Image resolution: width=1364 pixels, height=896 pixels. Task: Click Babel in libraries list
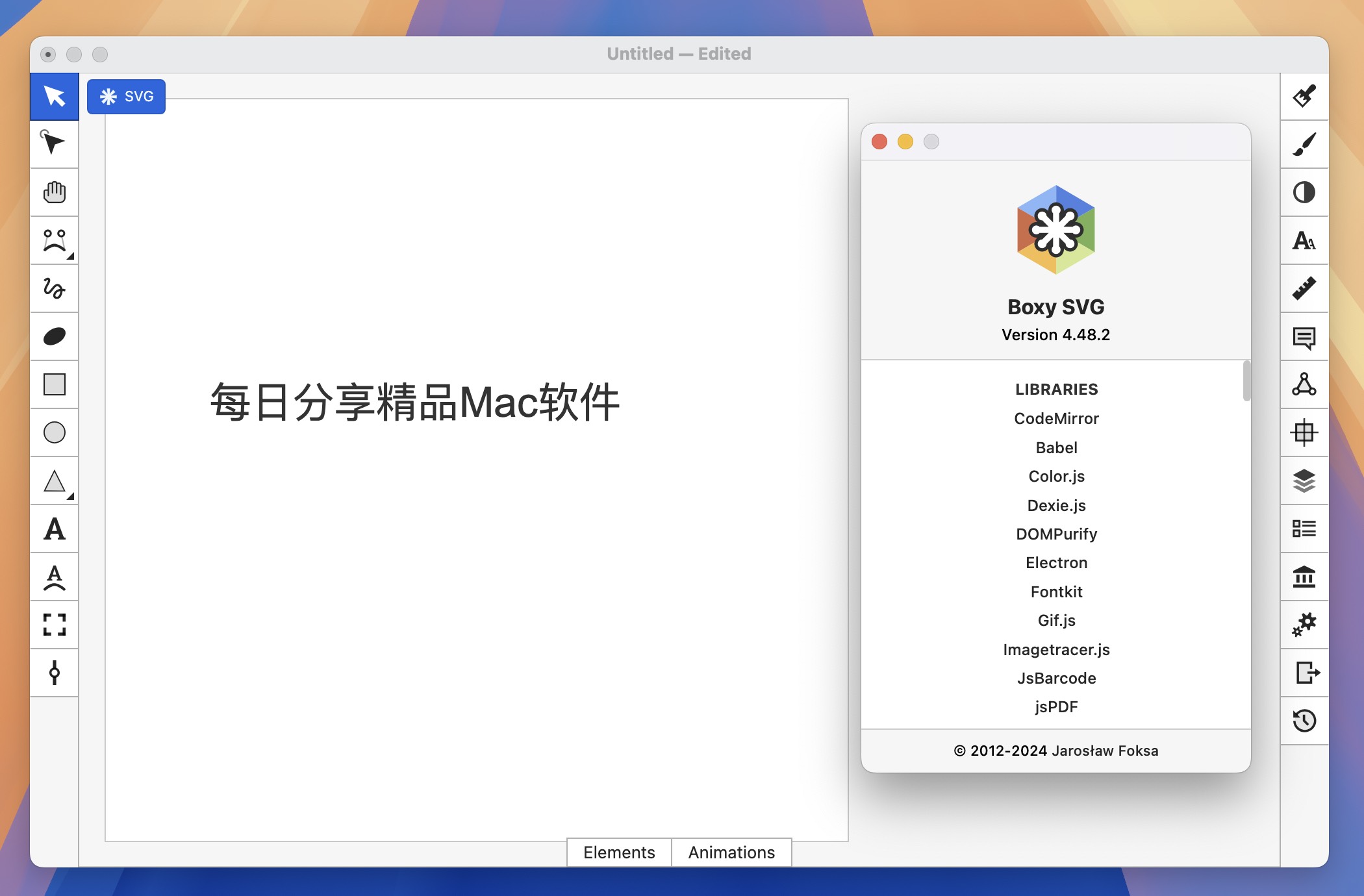click(1056, 448)
